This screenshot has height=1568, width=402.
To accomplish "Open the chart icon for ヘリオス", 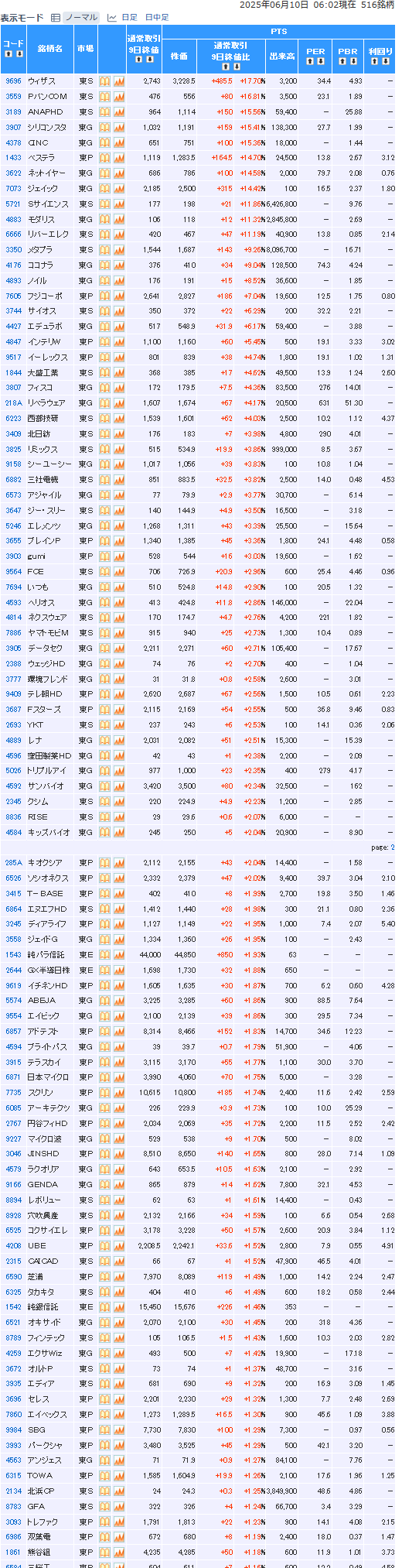I will click(119, 602).
